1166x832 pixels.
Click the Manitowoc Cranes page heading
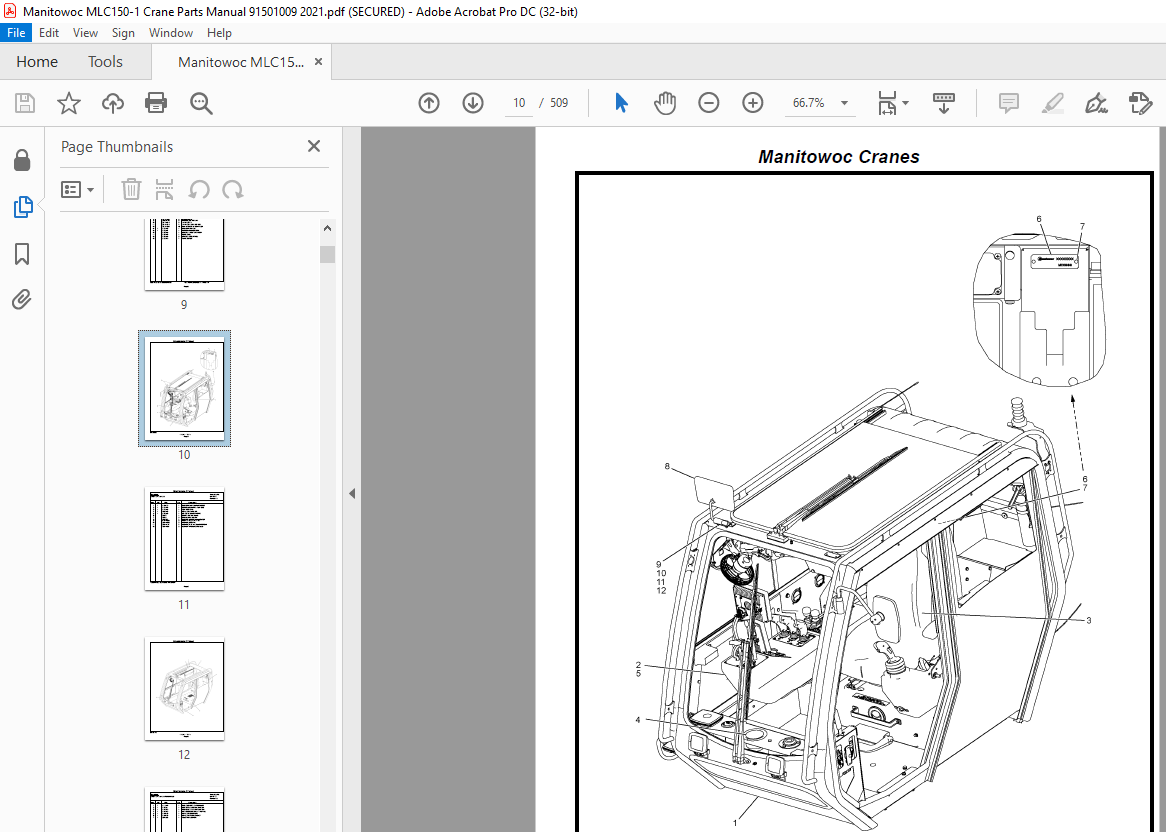(839, 157)
